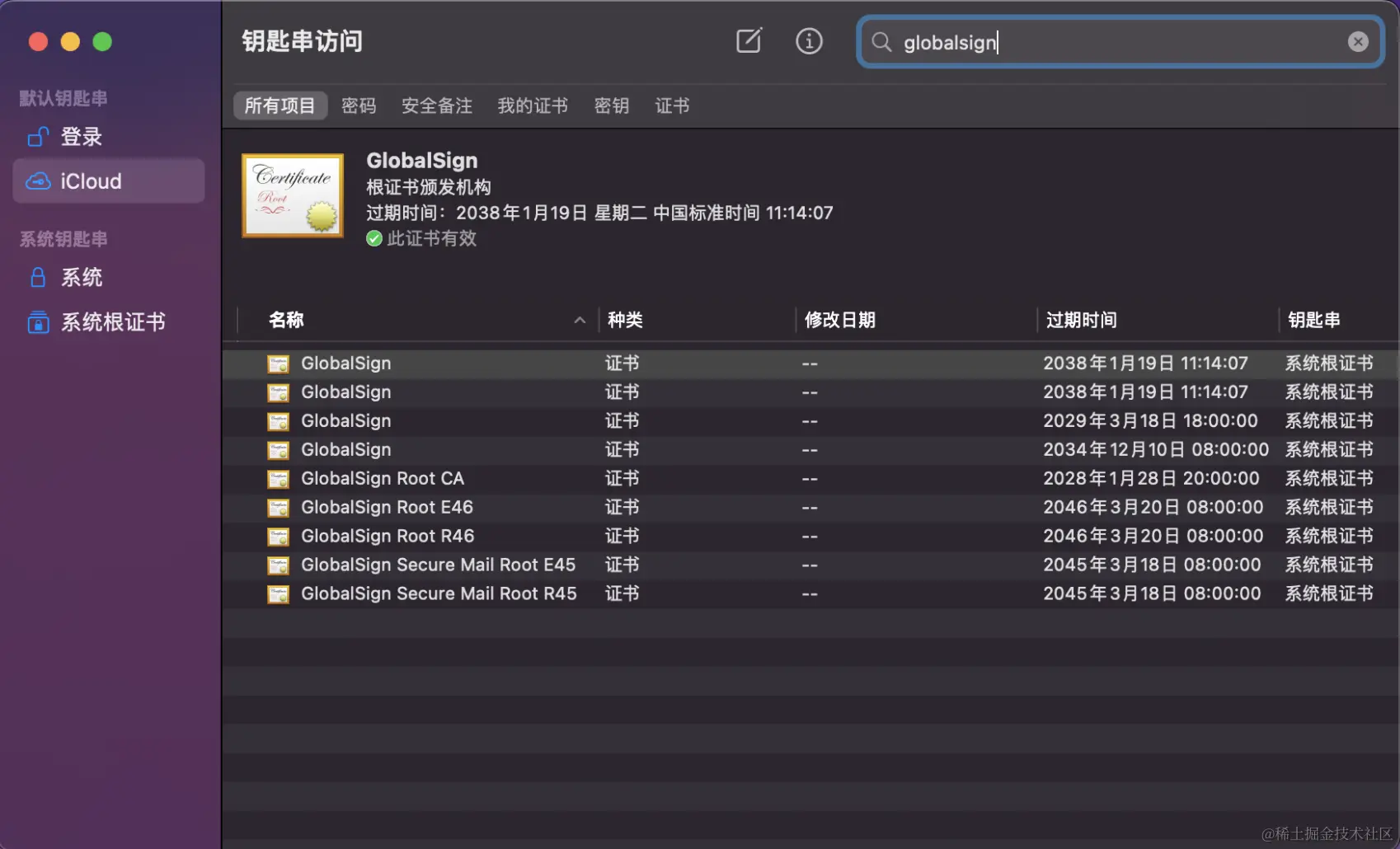Click the 钥匙串访问 window title
The height and width of the screenshot is (849, 1400).
tap(303, 41)
